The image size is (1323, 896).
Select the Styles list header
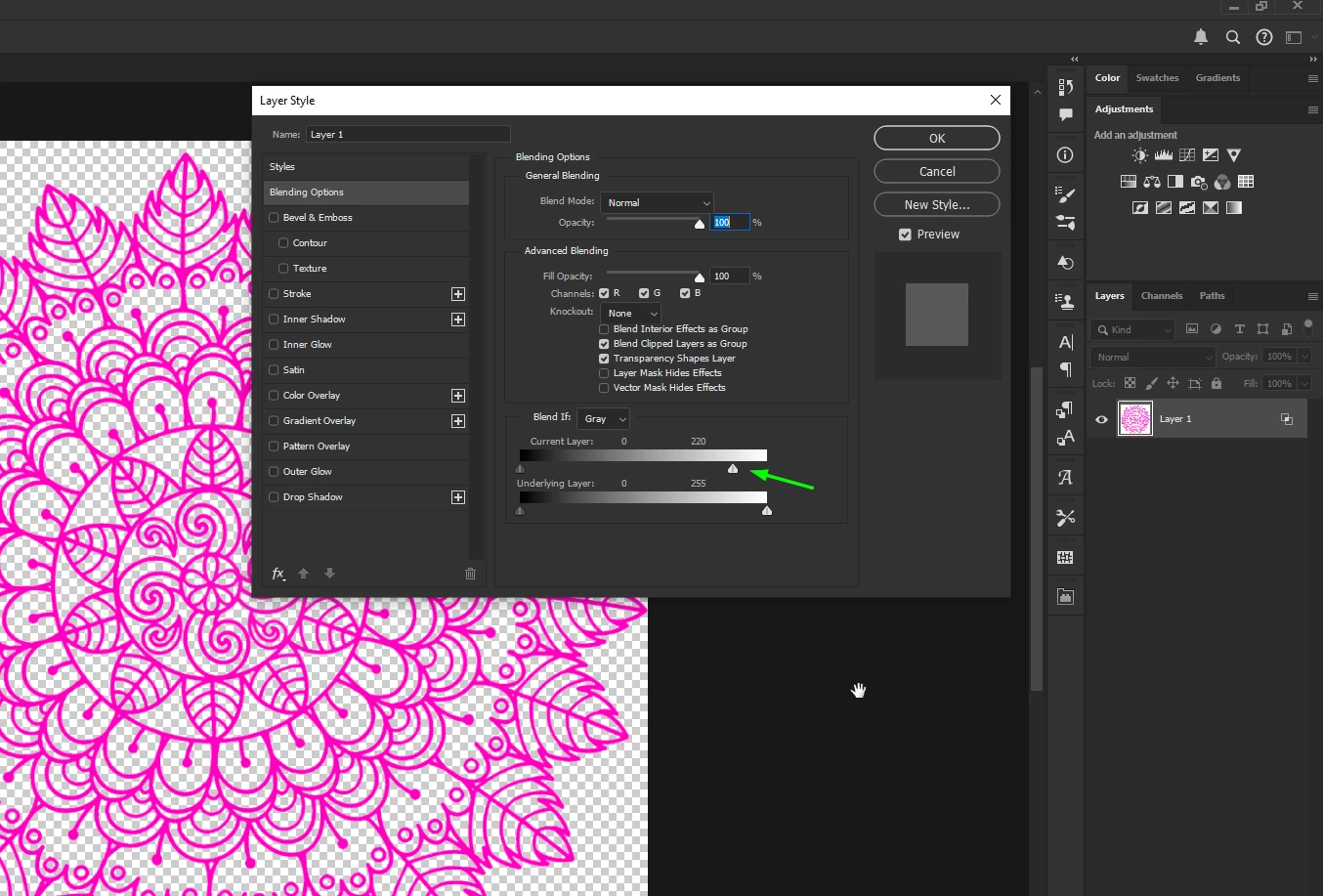366,167
